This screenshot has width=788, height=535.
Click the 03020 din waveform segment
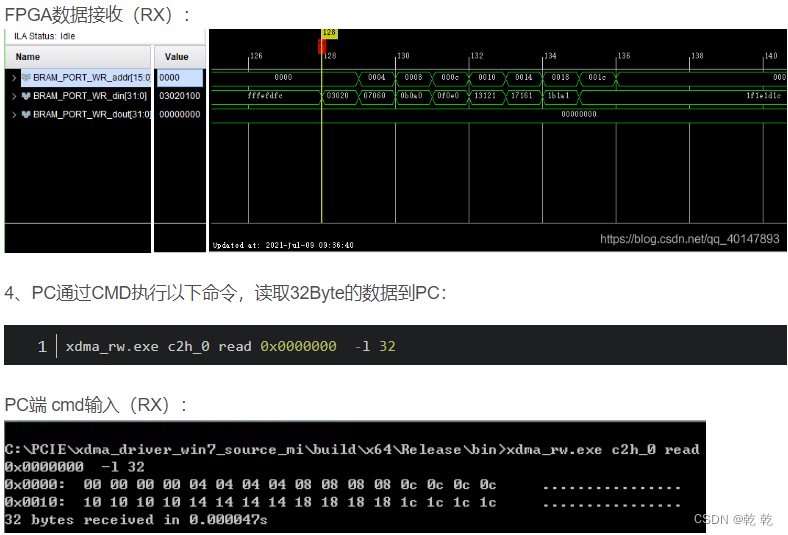(338, 95)
